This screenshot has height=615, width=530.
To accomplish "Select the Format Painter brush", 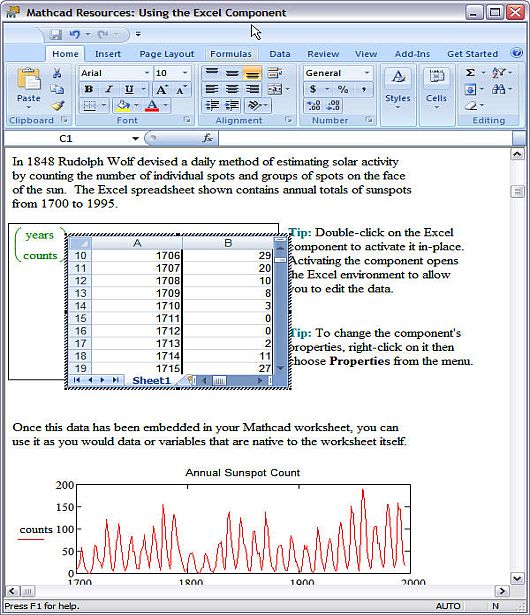I will [57, 105].
